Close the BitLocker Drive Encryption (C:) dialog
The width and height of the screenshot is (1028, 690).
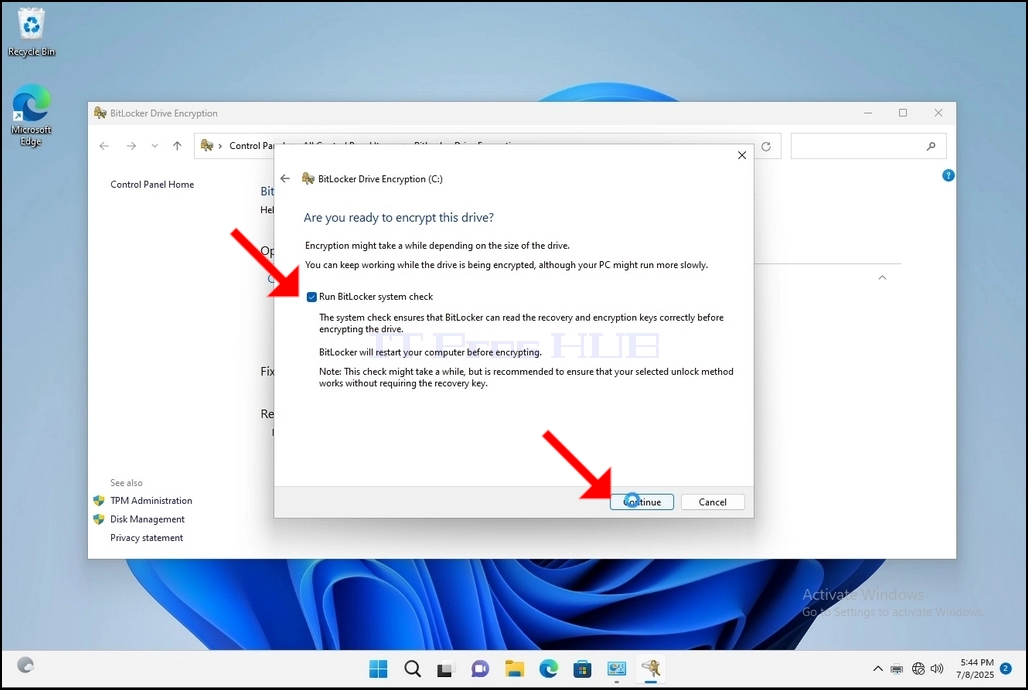[x=741, y=155]
